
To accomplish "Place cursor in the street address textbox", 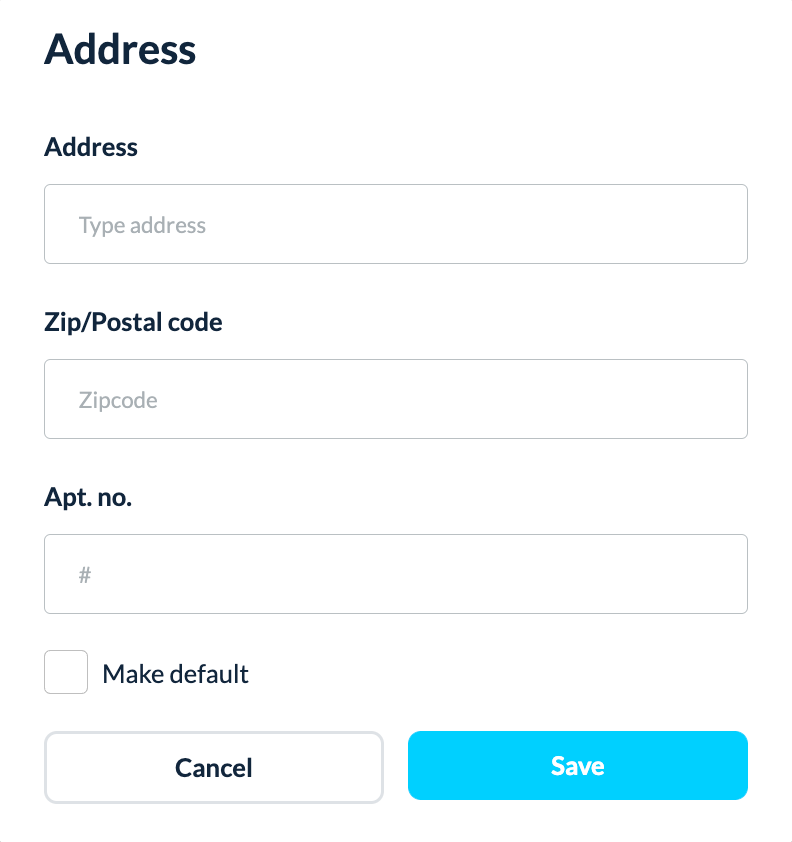I will (395, 224).
